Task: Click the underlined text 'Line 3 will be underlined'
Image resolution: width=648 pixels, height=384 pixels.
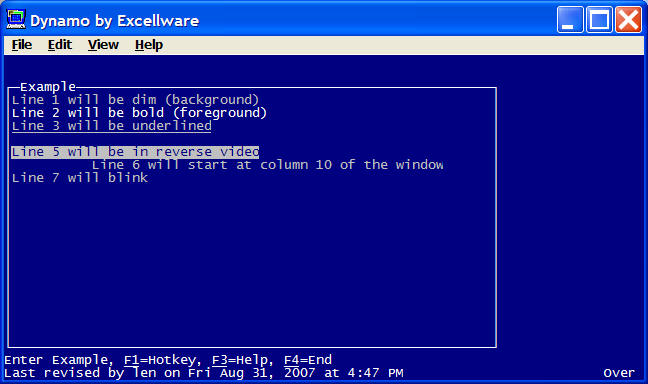Action: pos(112,126)
